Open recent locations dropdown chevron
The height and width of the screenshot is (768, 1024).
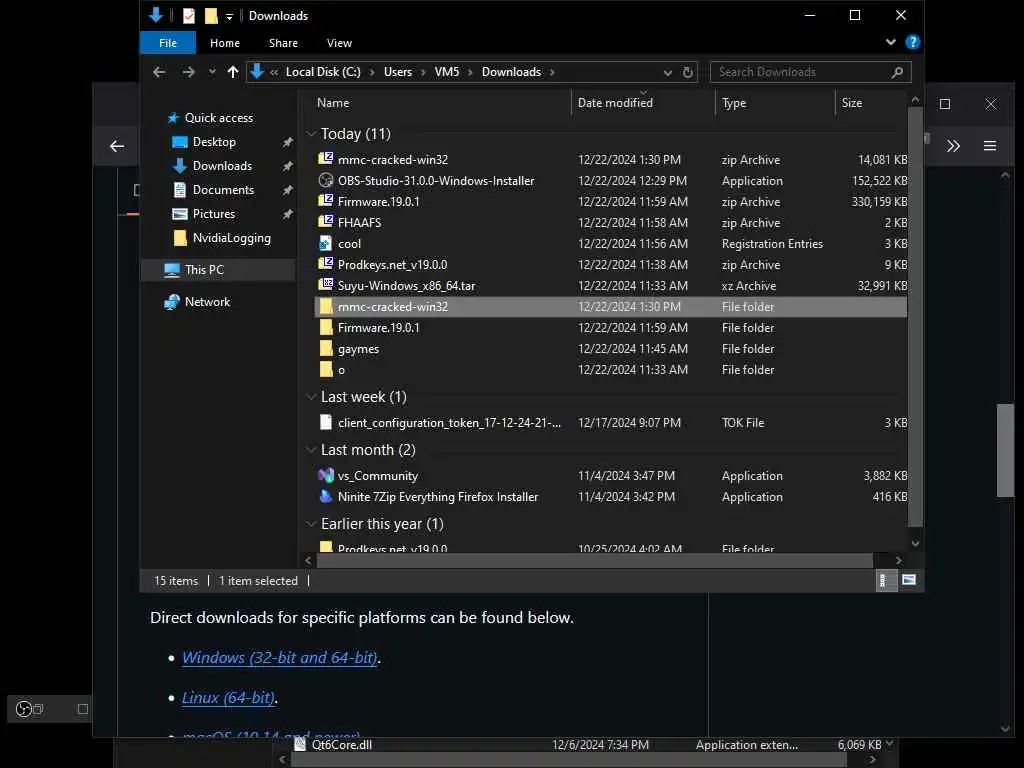tap(212, 72)
